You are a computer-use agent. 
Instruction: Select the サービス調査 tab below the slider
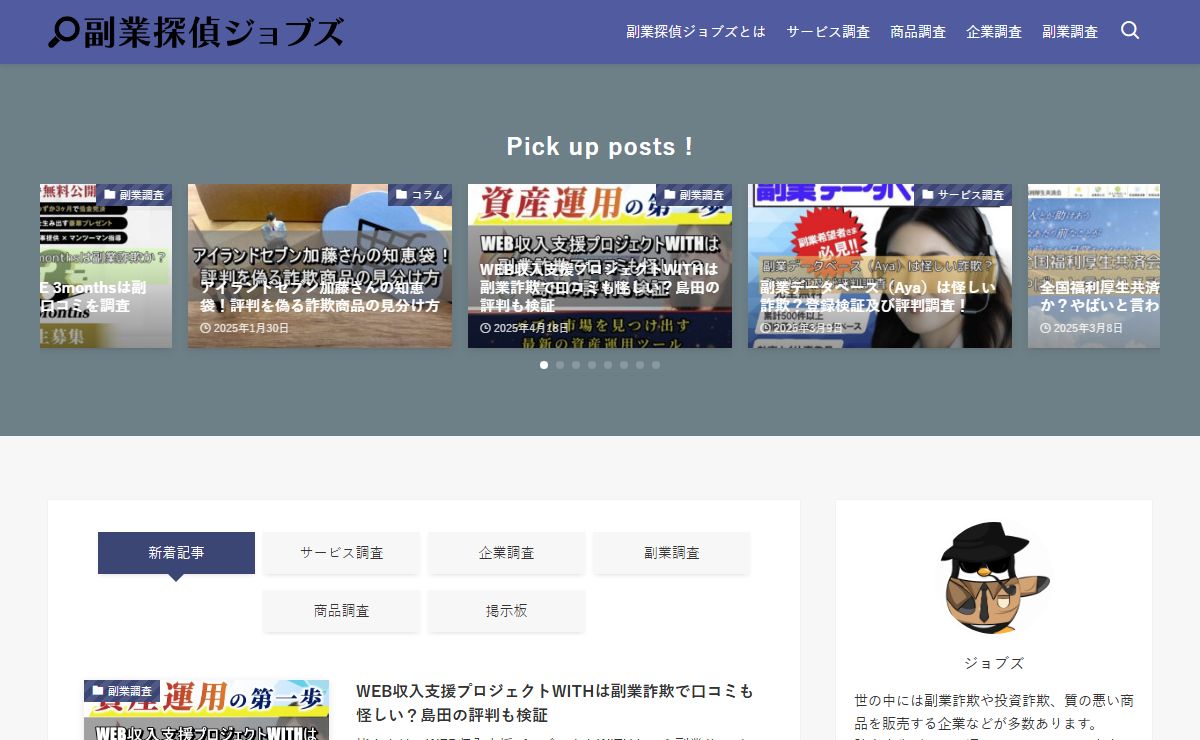point(341,553)
